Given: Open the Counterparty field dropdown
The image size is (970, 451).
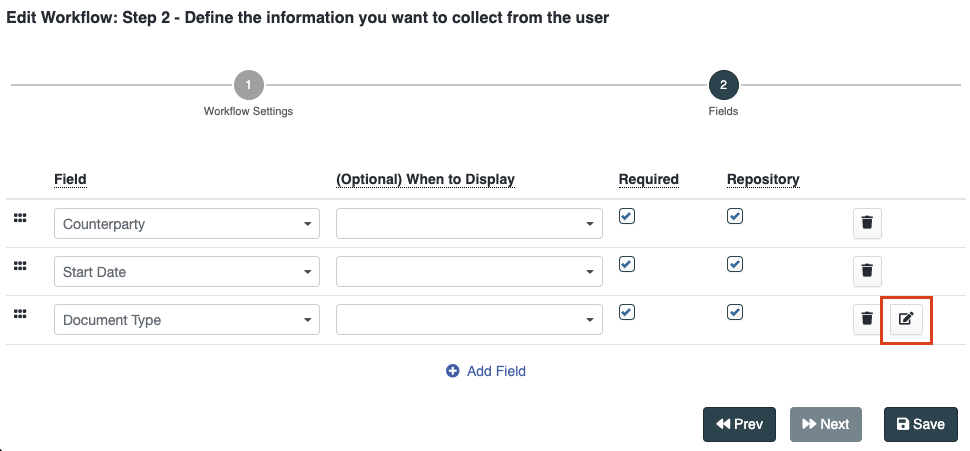Looking at the screenshot, I should (x=186, y=224).
